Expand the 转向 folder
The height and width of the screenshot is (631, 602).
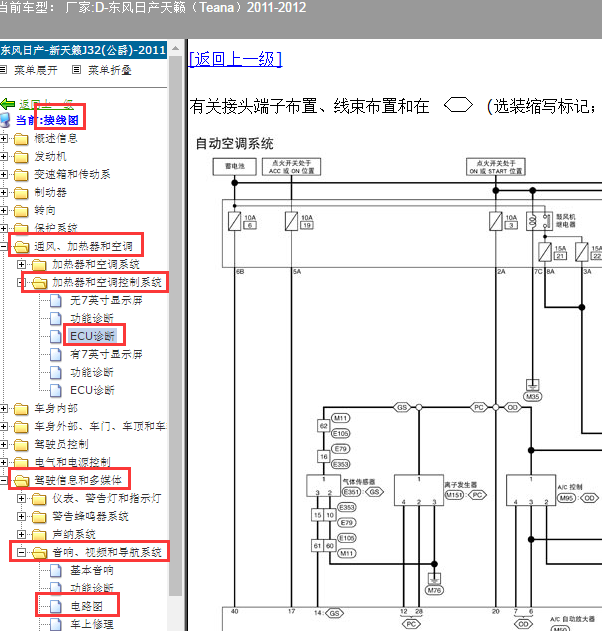4,210
